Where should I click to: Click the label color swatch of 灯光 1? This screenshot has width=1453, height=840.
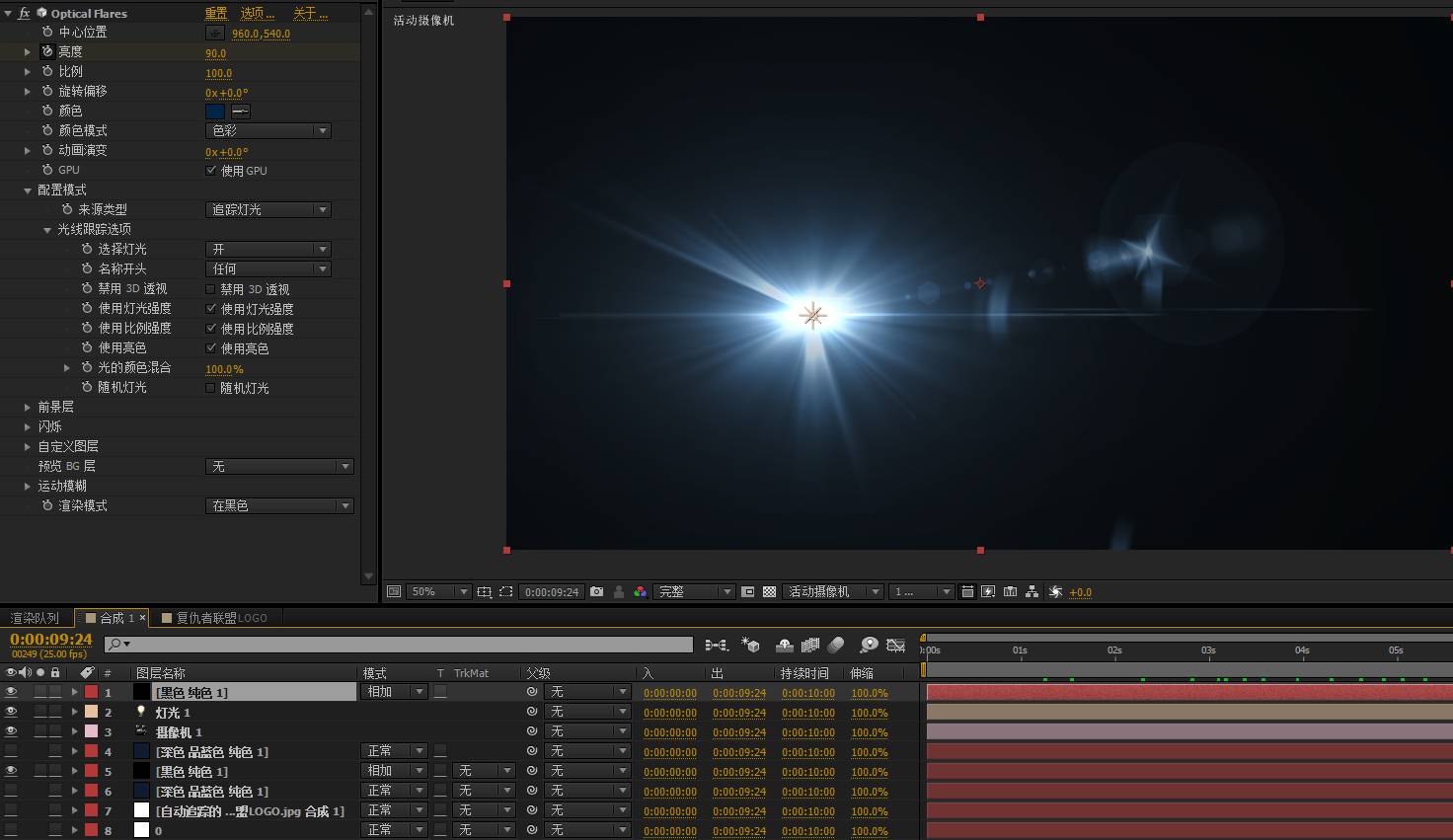click(91, 712)
